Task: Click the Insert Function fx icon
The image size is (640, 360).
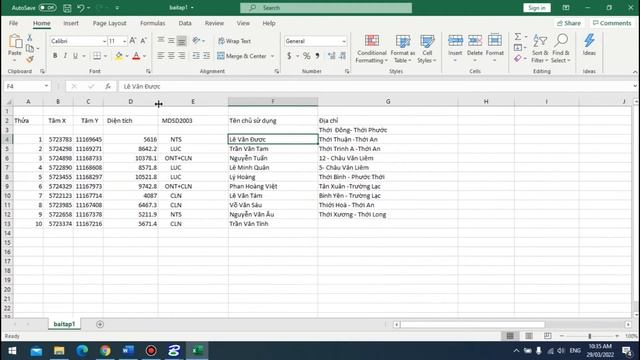Action: [x=108, y=86]
